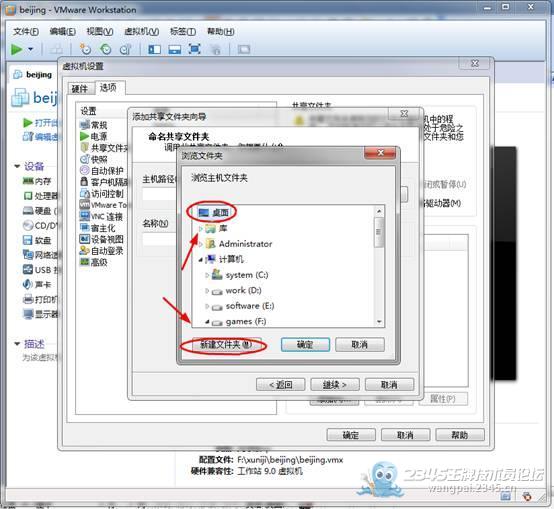Open the 文件(F) menu
The image size is (554, 509).
[26, 32]
